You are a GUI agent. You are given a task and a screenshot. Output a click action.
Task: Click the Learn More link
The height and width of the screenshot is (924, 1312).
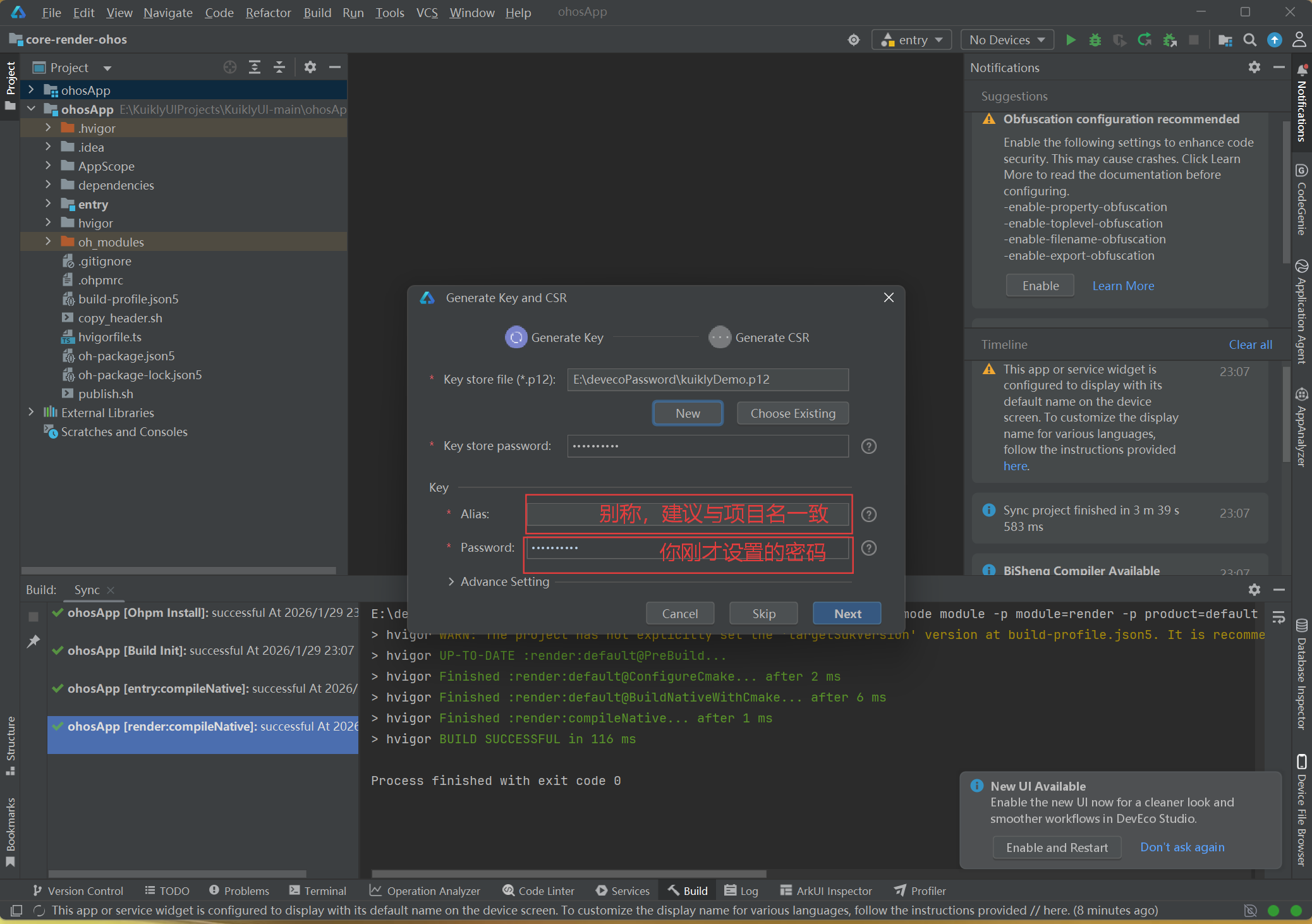[x=1123, y=286]
